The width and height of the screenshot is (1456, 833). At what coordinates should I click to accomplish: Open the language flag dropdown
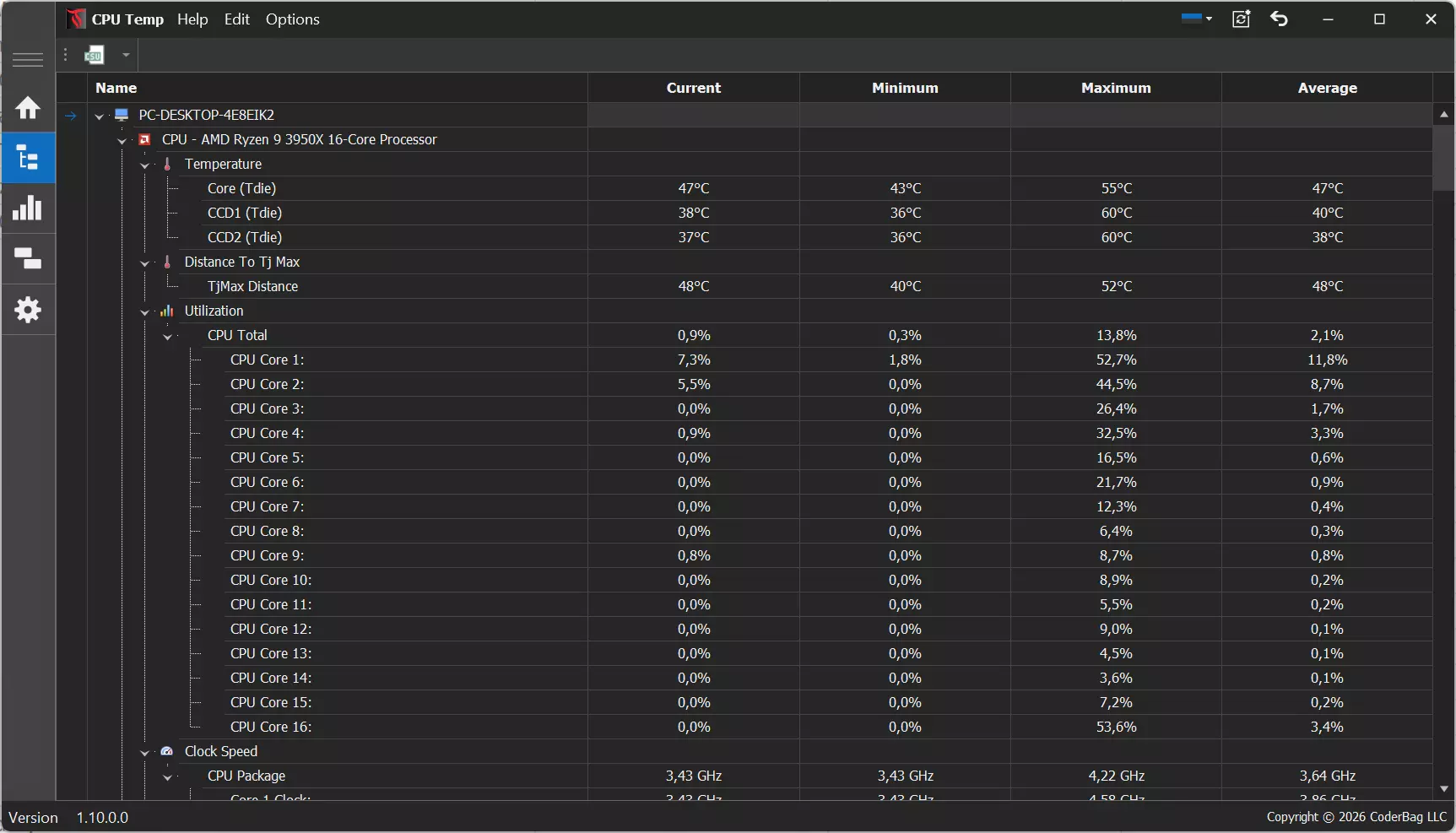1197,19
